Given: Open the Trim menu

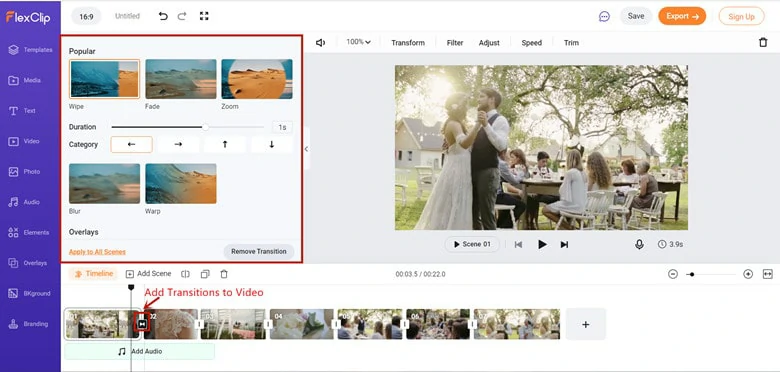Looking at the screenshot, I should pyautogui.click(x=571, y=43).
